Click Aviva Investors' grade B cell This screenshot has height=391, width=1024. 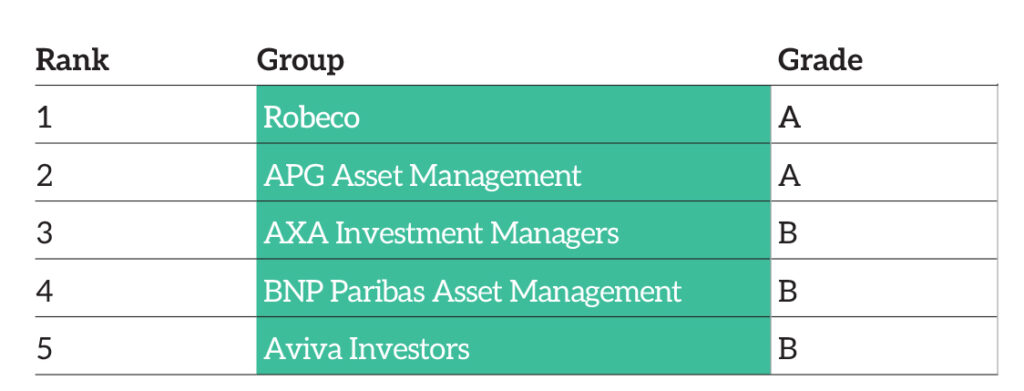pos(884,345)
